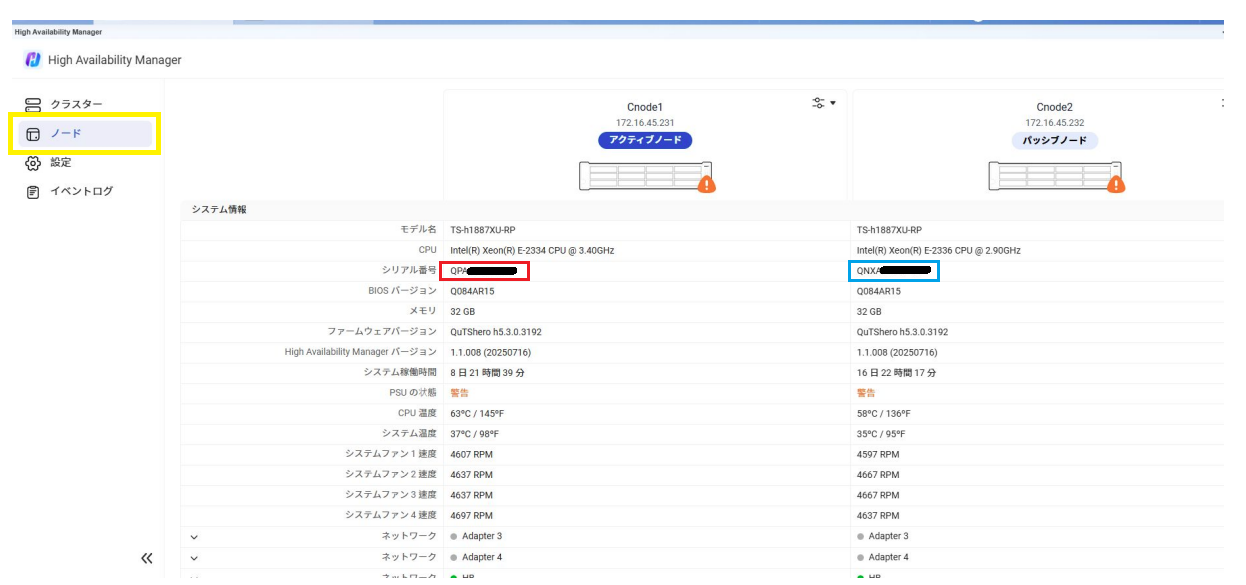Click the cluster icon beside クラスター
Screen dimensions: 1246x585
coord(33,104)
